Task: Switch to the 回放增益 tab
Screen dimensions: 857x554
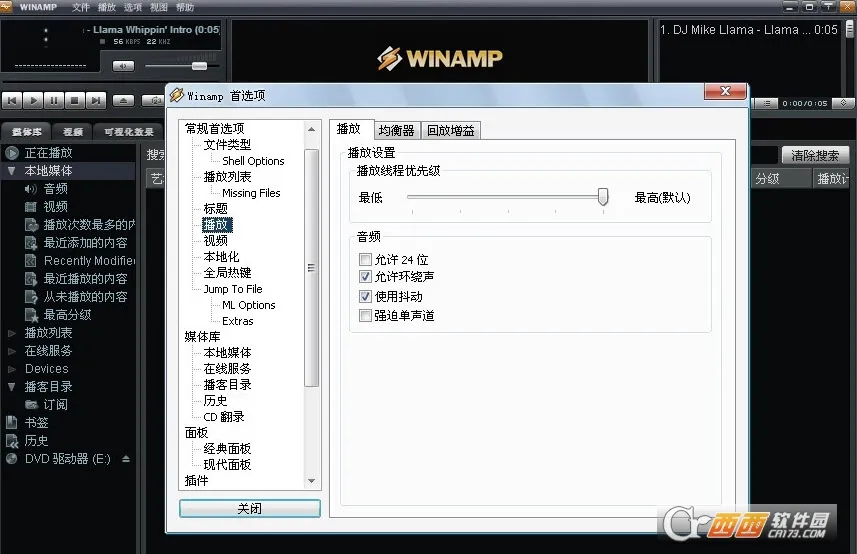Action: pyautogui.click(x=451, y=131)
